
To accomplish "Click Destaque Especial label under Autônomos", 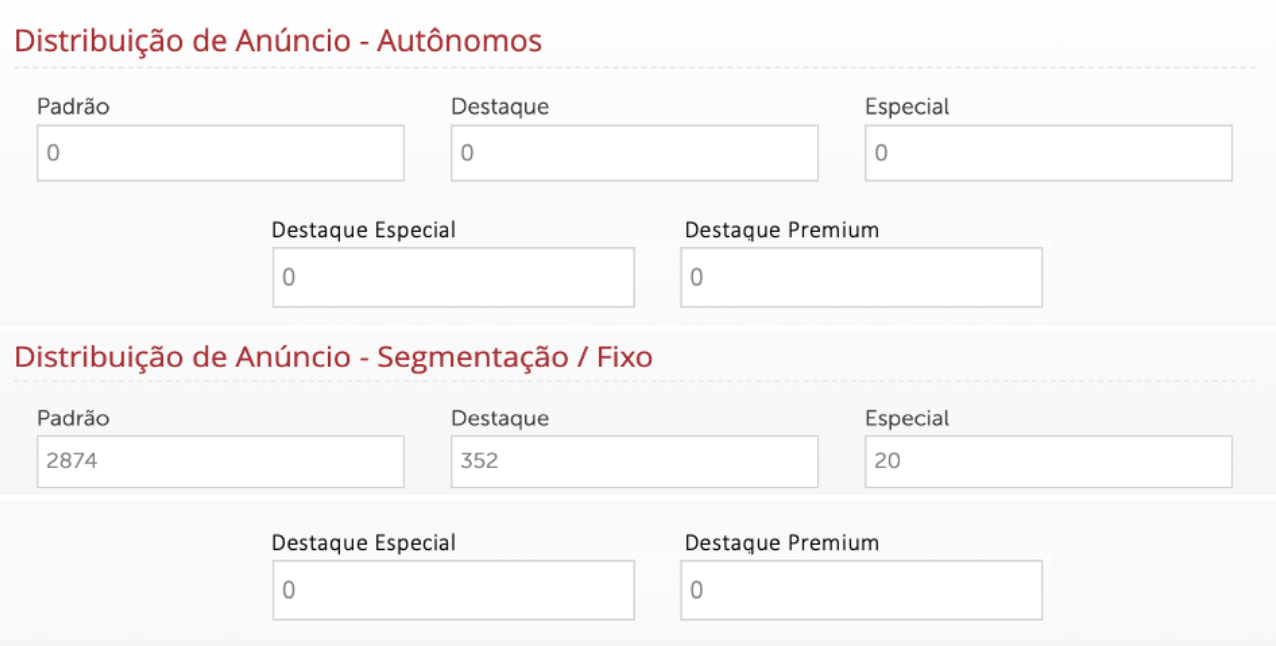I will 363,230.
